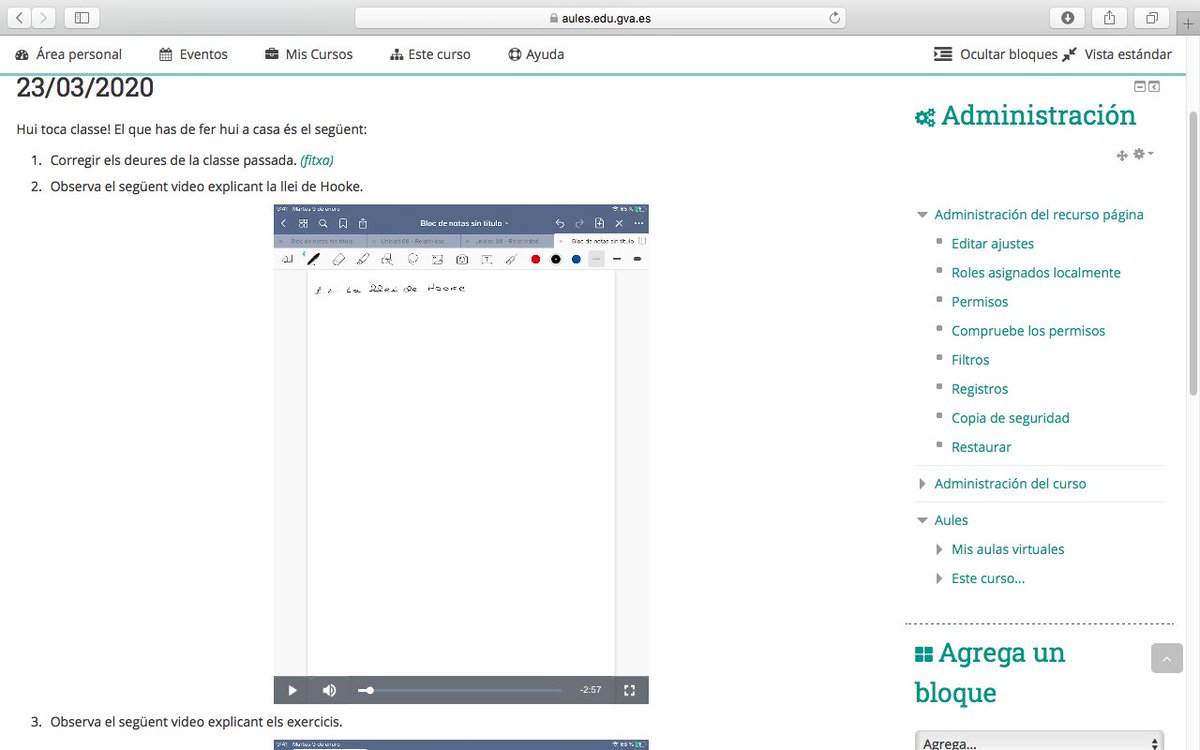1200x750 pixels.
Task: Go forward with Safari's forward arrow
Action: click(45, 17)
